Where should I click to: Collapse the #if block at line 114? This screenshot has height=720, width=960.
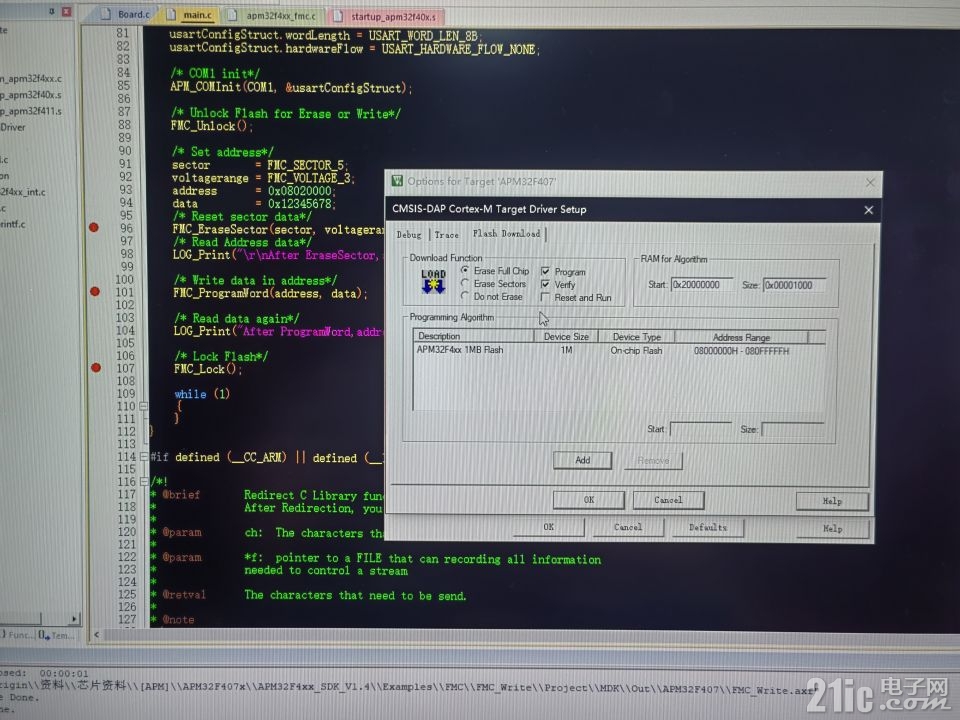tap(144, 456)
